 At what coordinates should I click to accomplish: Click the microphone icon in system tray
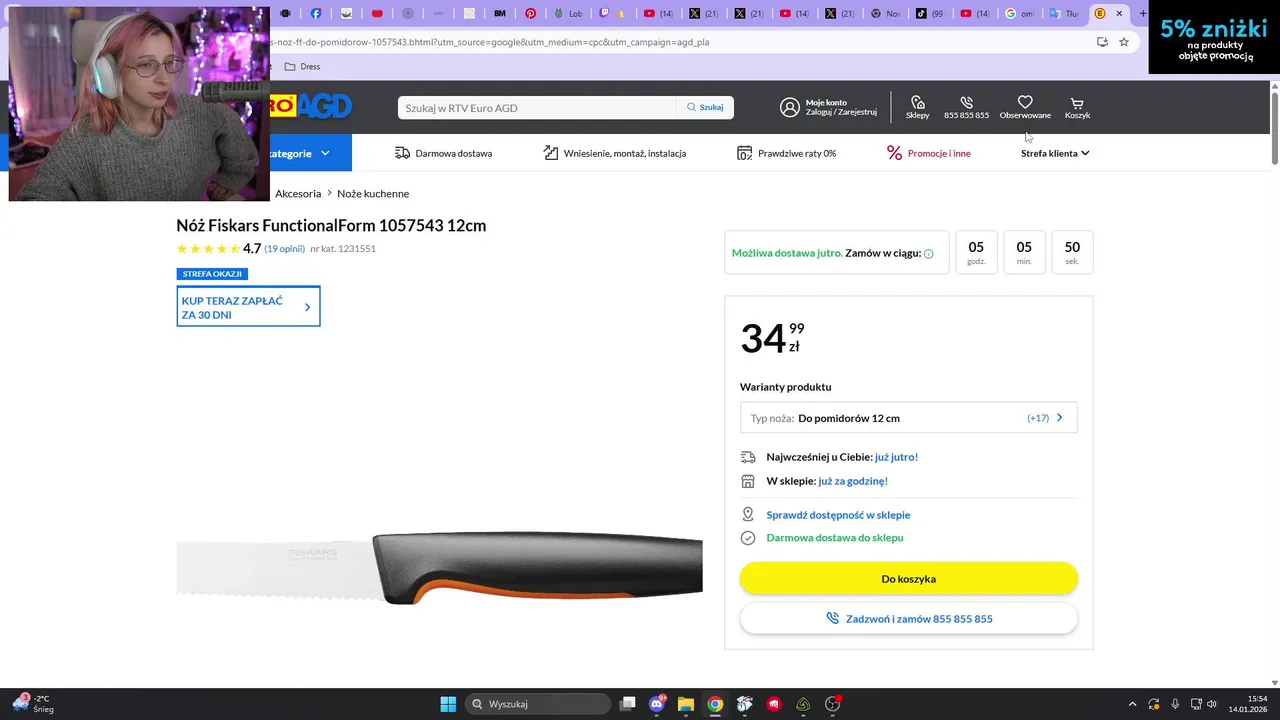(1175, 704)
